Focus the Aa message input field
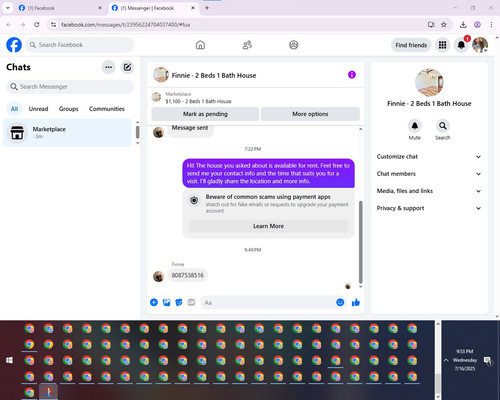Image resolution: width=500 pixels, height=400 pixels. tap(267, 302)
